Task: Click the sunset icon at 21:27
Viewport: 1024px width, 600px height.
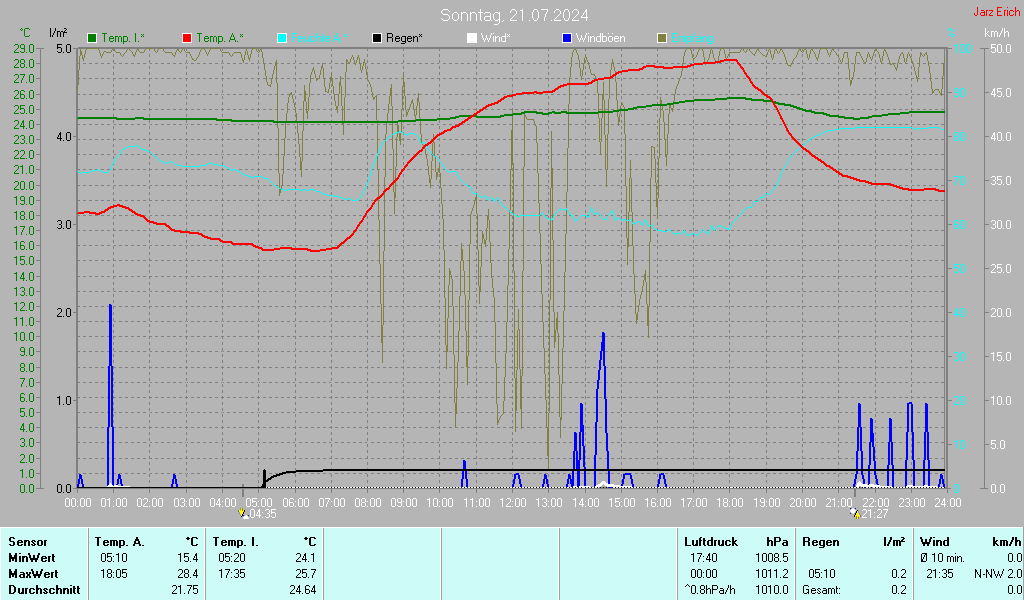Action: point(853,513)
